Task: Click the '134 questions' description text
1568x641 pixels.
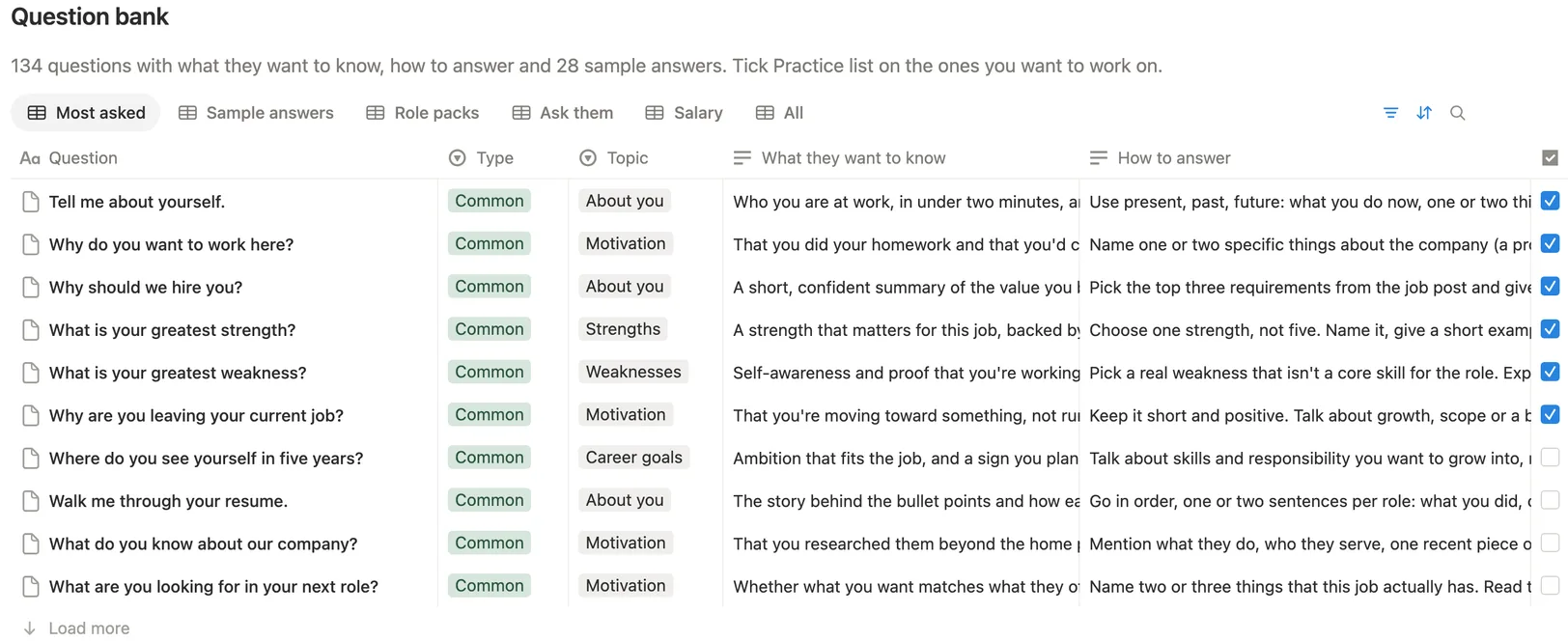Action: [x=586, y=66]
